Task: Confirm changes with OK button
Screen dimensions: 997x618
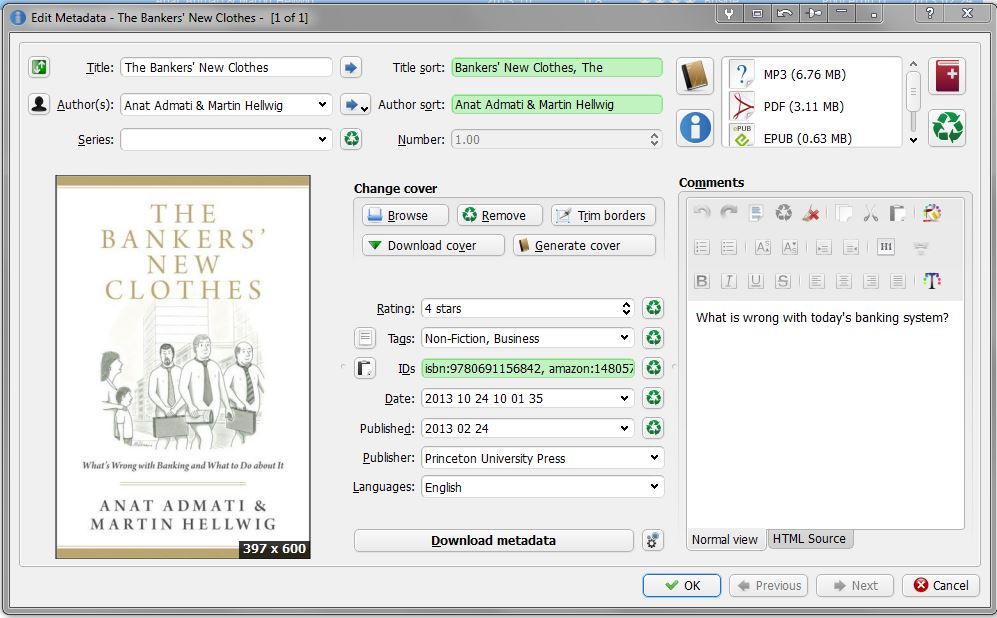Action: tap(682, 586)
